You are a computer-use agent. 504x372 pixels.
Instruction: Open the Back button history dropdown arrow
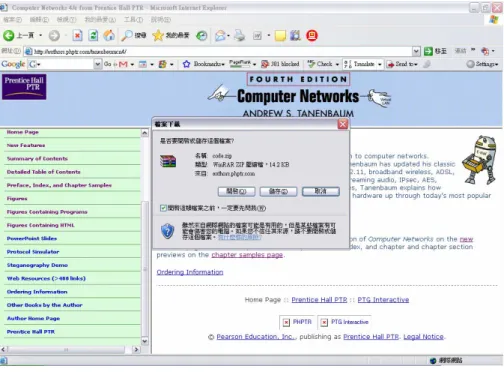point(41,35)
